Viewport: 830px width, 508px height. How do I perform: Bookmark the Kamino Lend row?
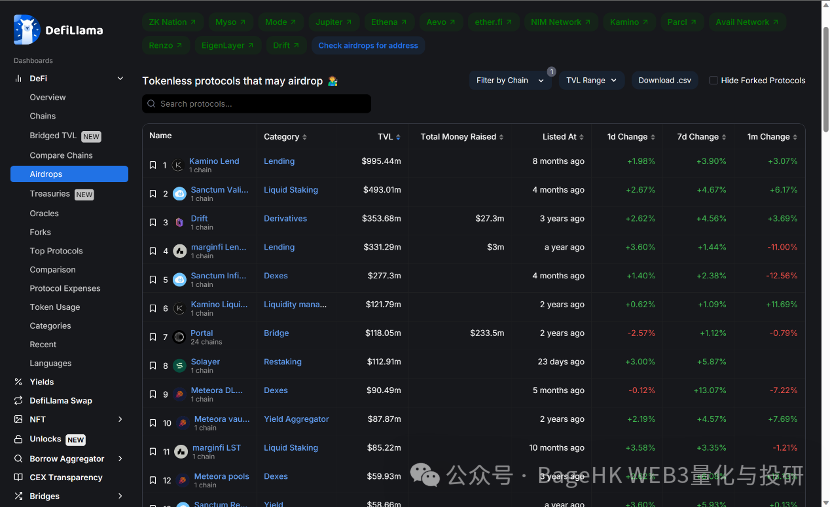point(152,165)
